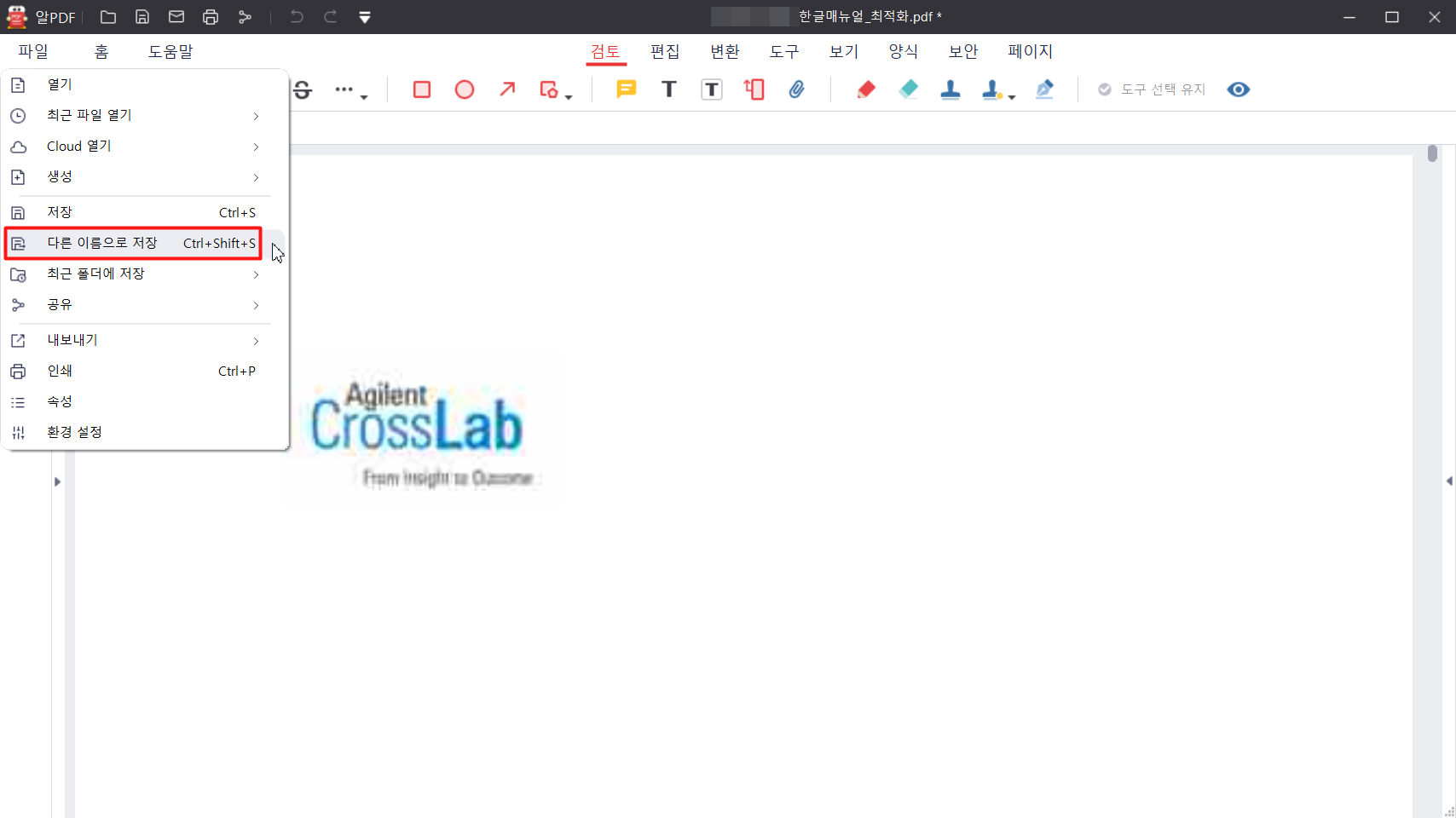Expand the custom stamp dropdown arrow

click(1012, 96)
